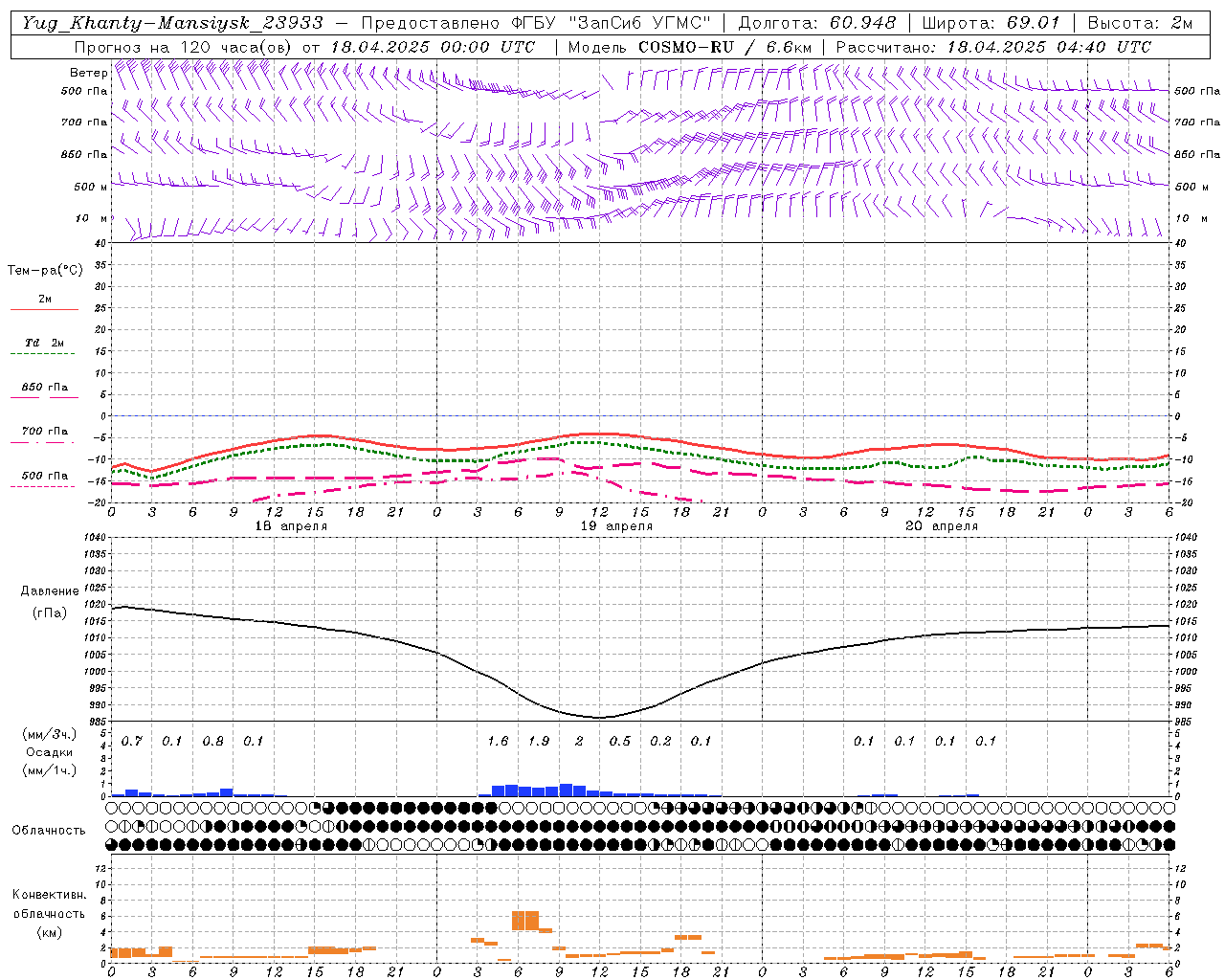
Task: Select the 700 гПа temperature legend entry
Action: [x=44, y=432]
